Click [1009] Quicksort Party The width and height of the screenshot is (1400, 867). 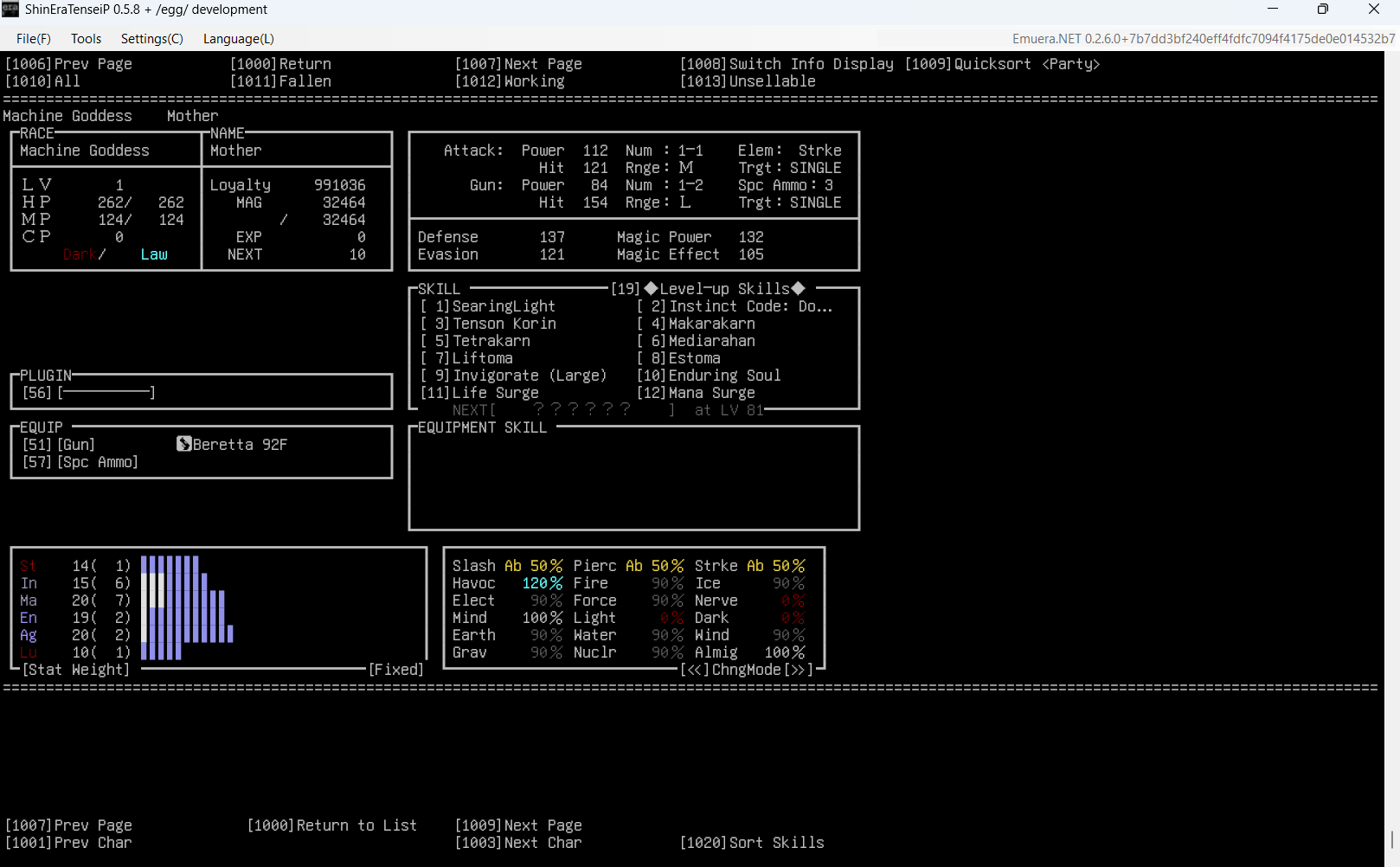point(1002,64)
